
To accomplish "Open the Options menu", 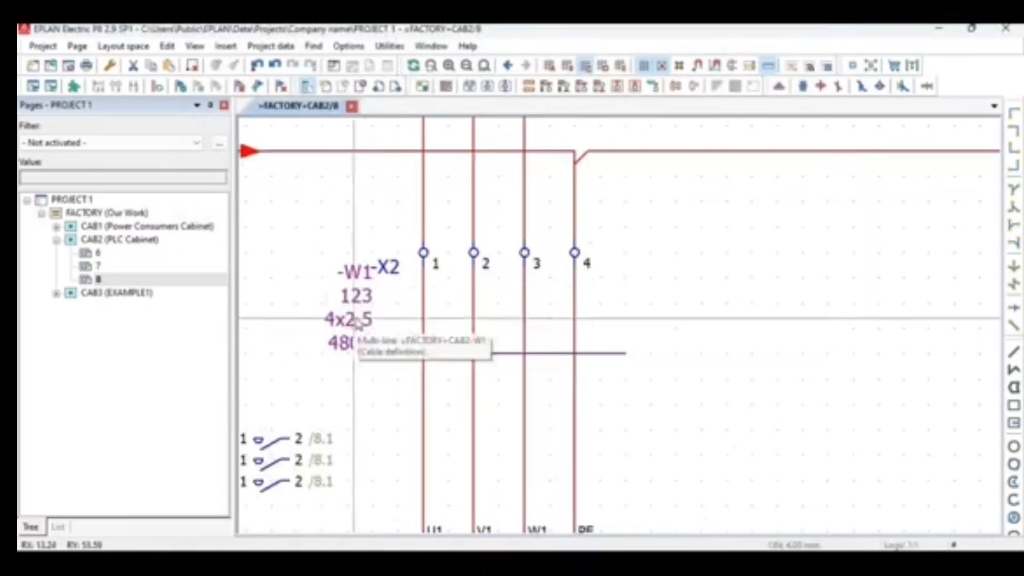I will tap(348, 46).
